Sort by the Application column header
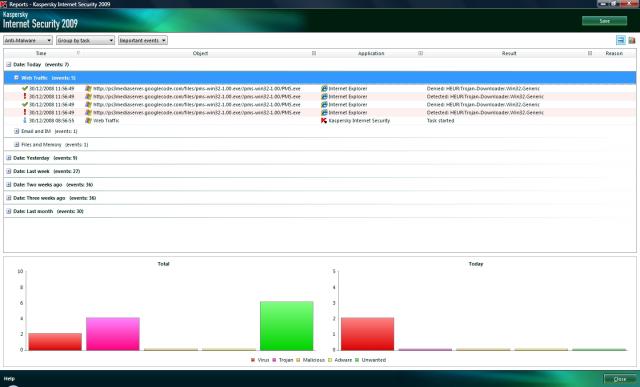The width and height of the screenshot is (640, 387). pos(371,53)
